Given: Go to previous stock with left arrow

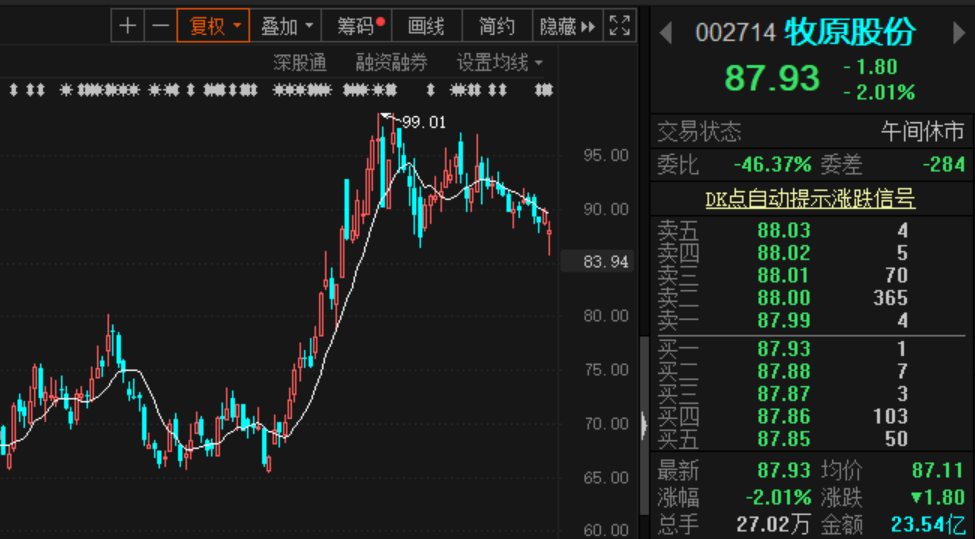Looking at the screenshot, I should click(x=666, y=33).
